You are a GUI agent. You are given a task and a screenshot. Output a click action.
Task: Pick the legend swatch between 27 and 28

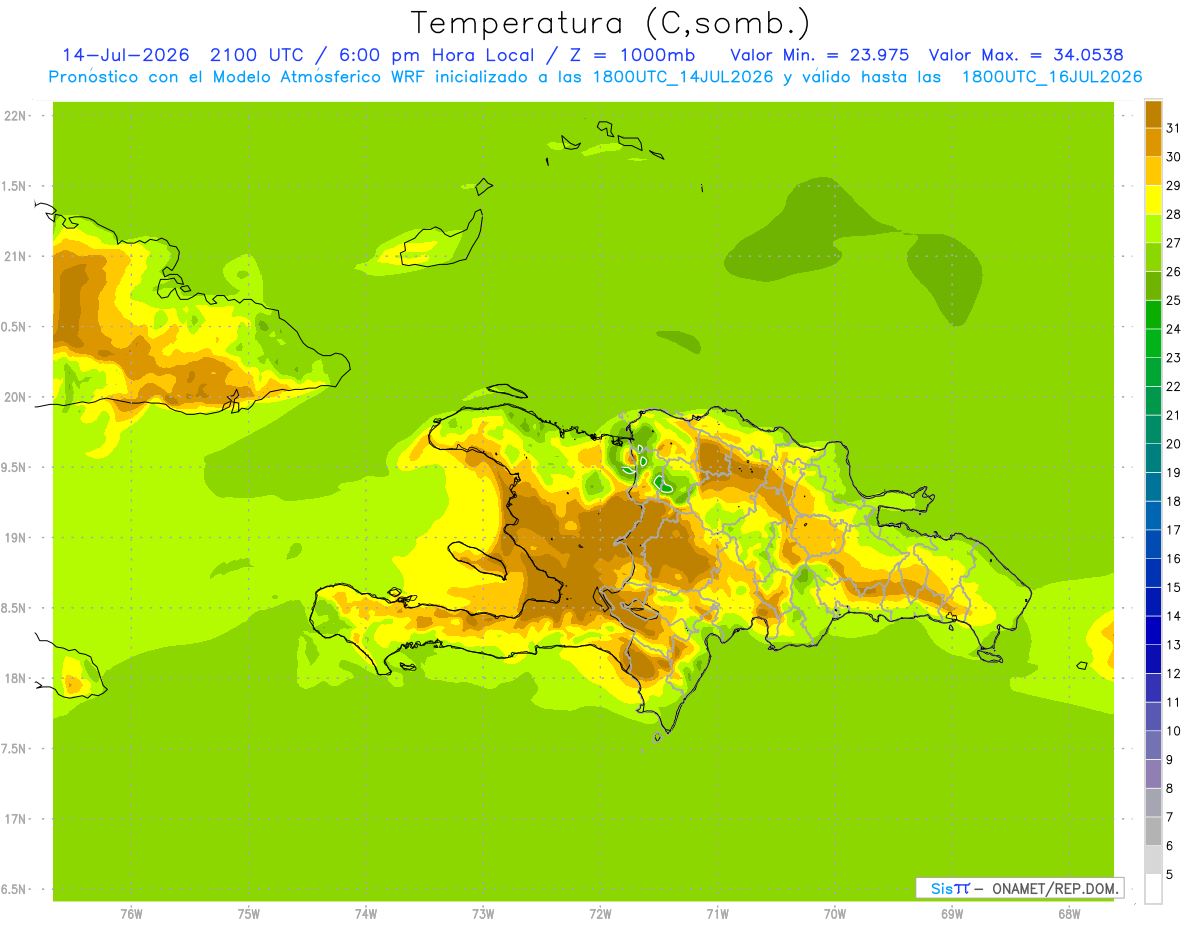(1153, 227)
